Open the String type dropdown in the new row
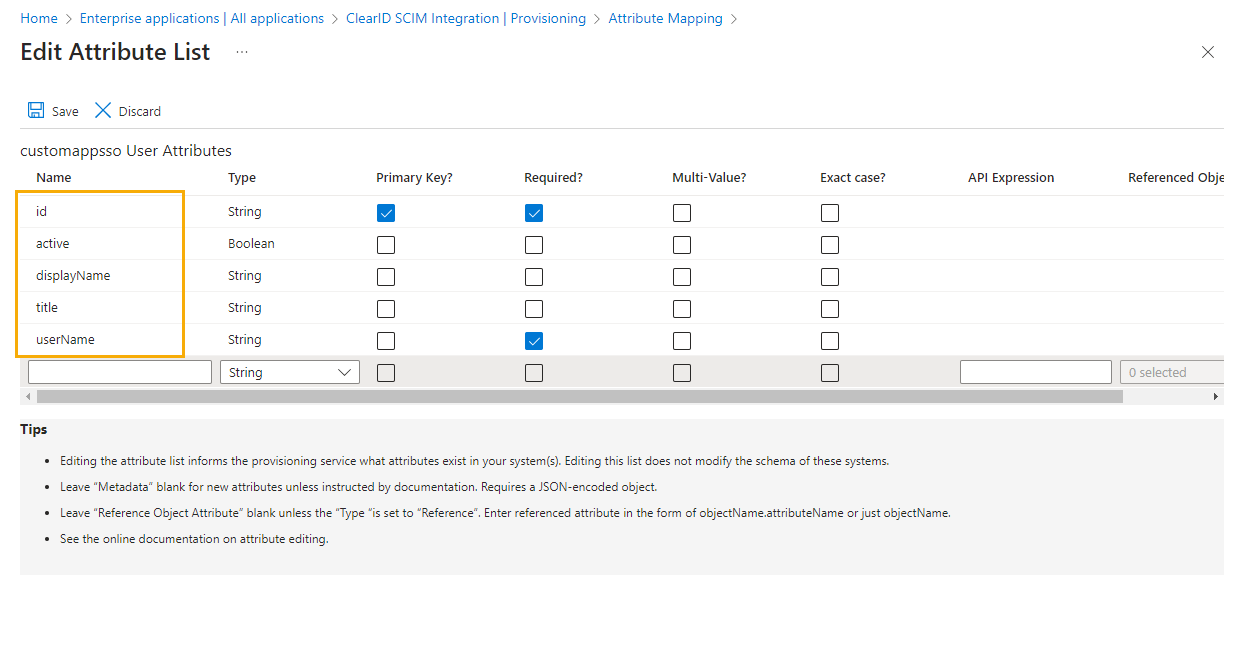 [289, 371]
